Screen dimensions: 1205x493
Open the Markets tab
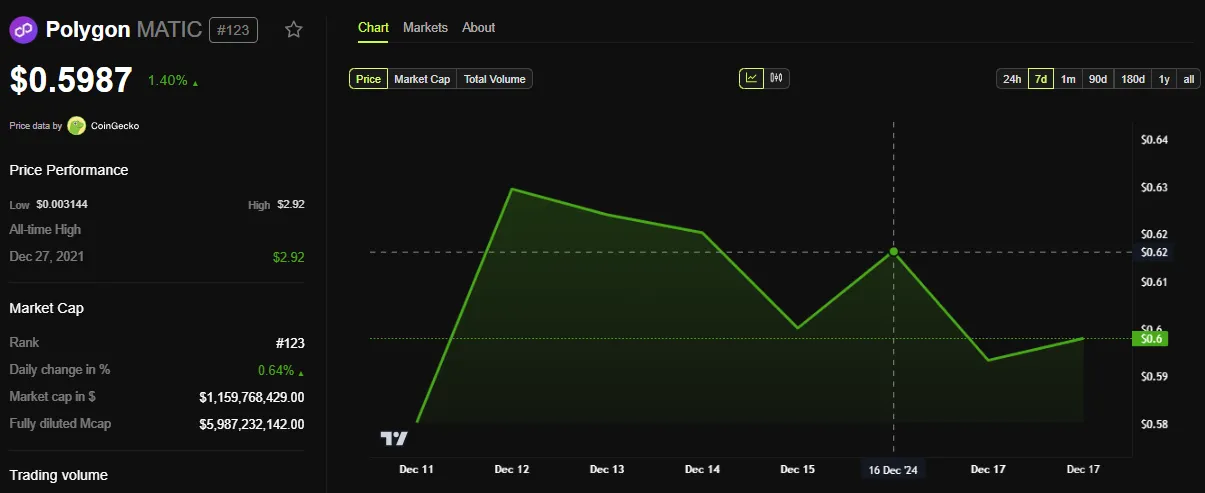pos(425,28)
